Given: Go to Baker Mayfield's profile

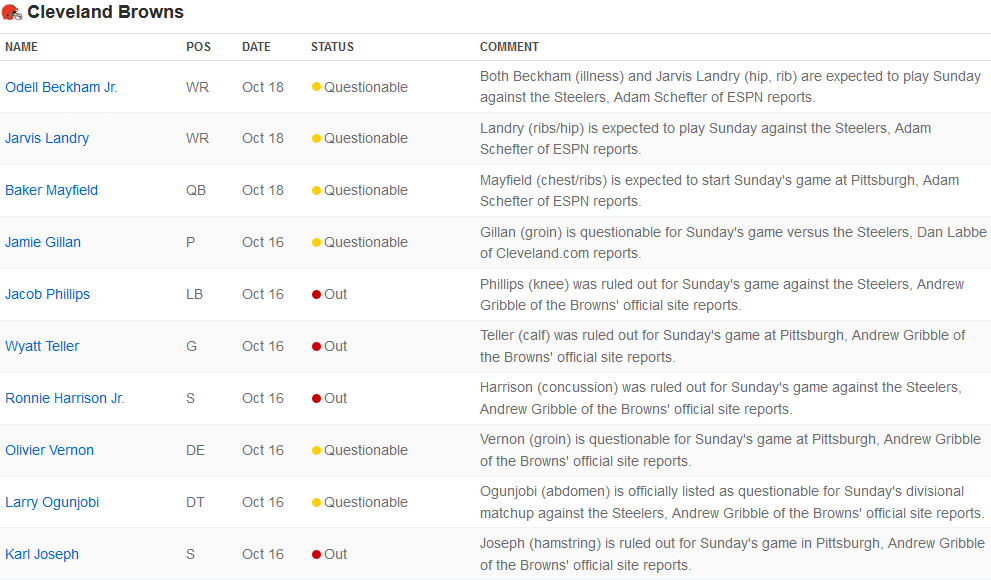Looking at the screenshot, I should click(51, 190).
